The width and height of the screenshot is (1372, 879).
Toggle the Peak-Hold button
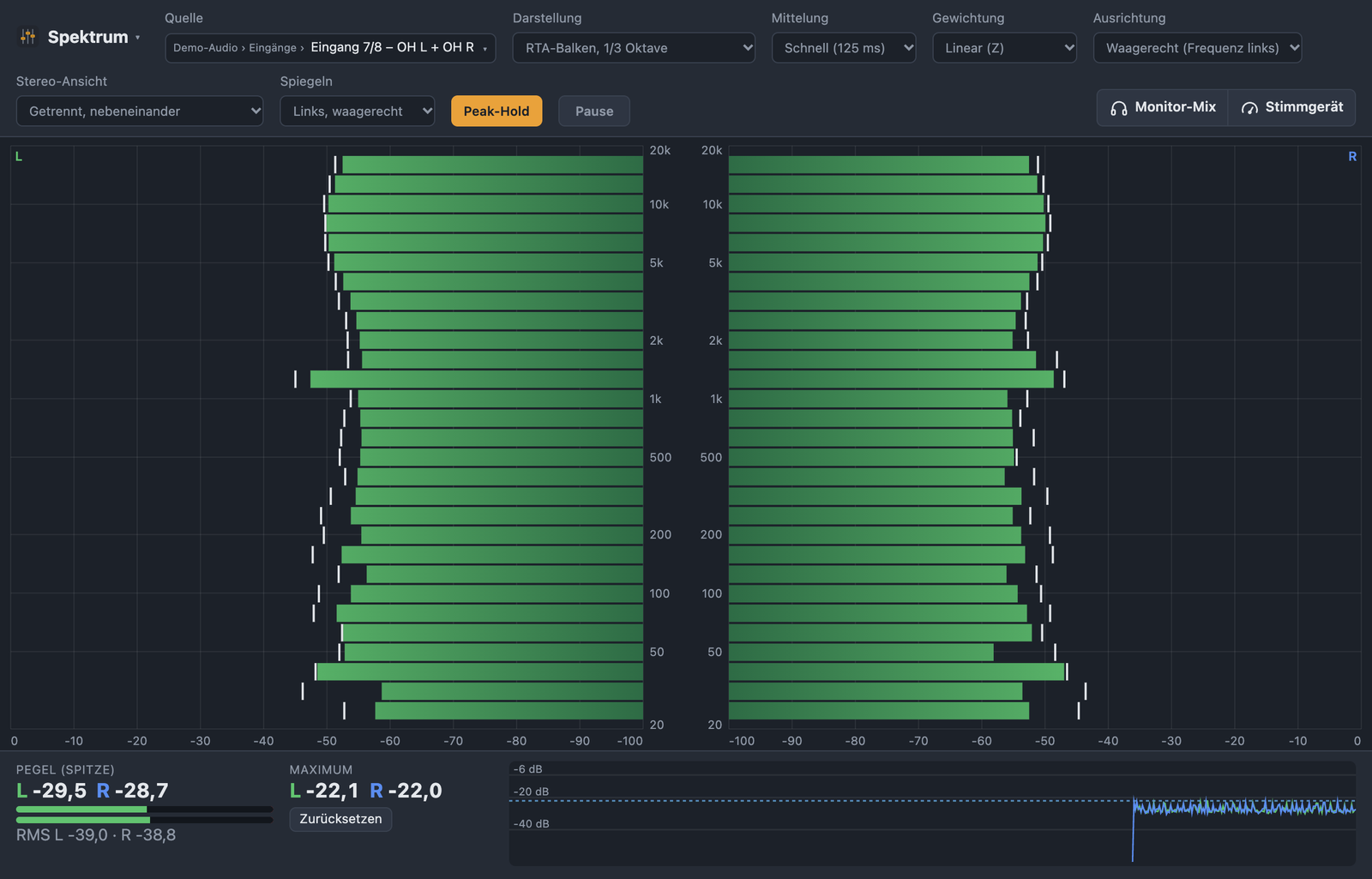click(496, 111)
